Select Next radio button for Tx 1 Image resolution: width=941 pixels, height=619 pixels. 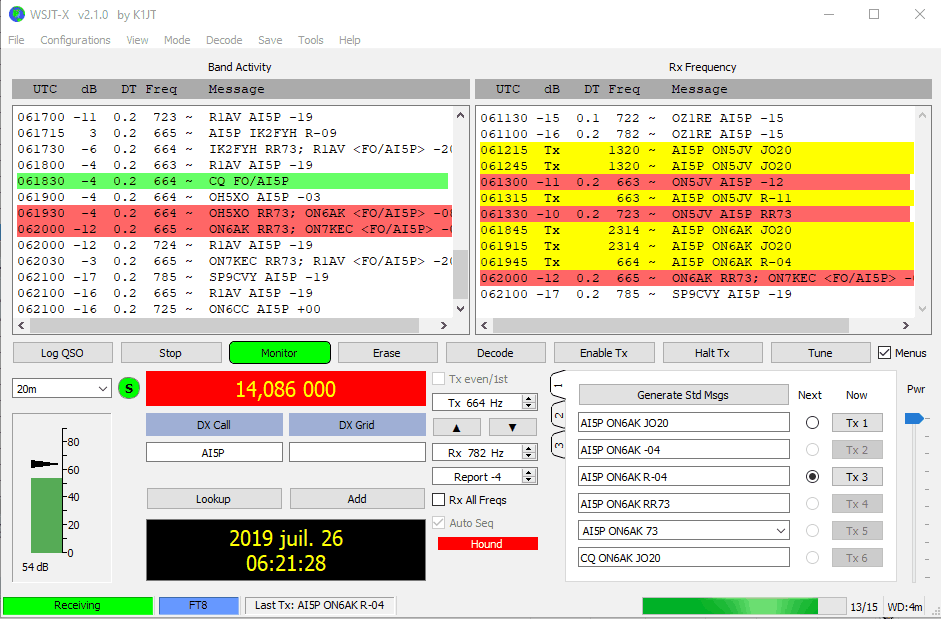[x=812, y=423]
